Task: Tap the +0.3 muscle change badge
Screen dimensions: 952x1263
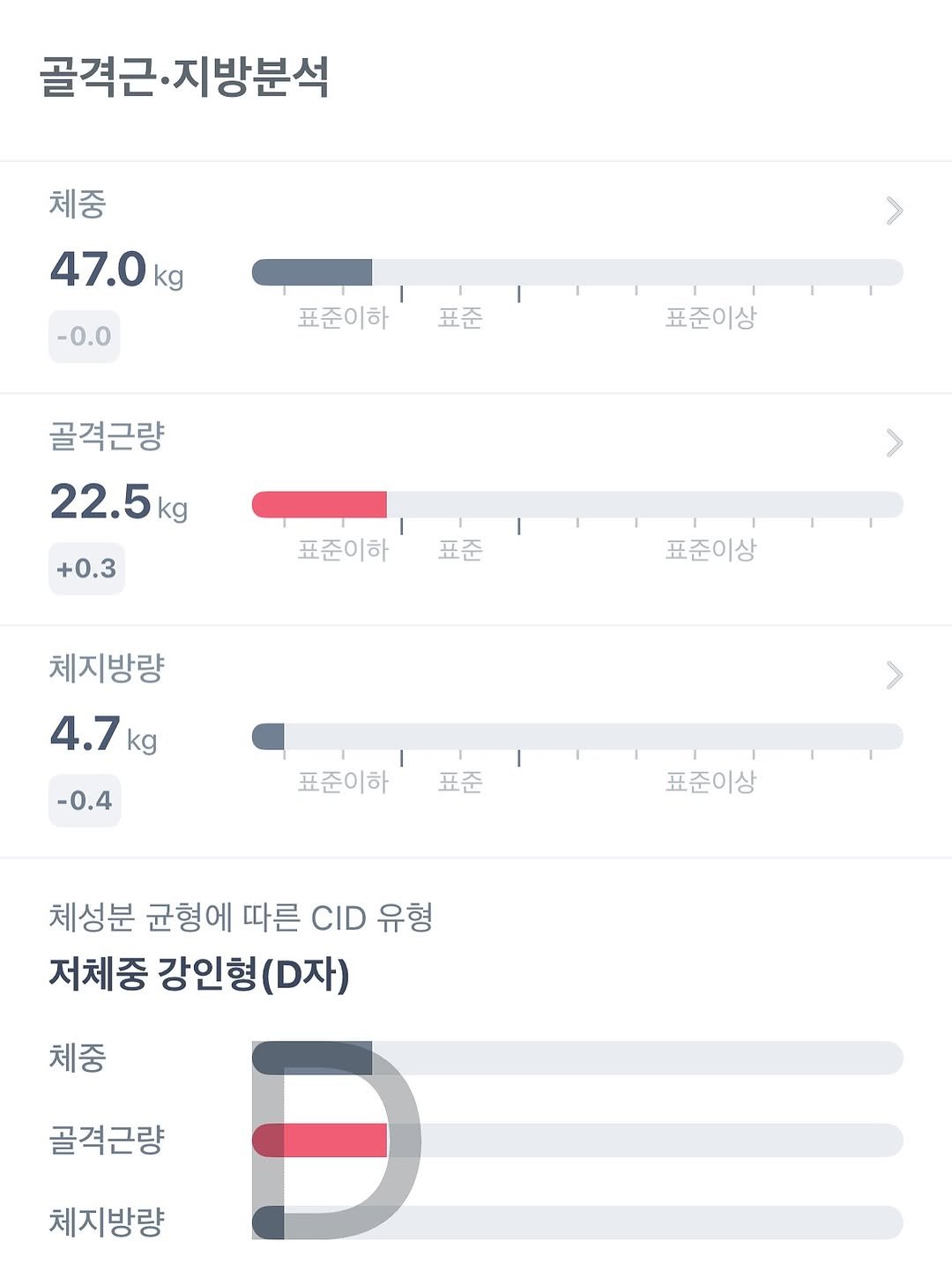Action: pos(86,568)
